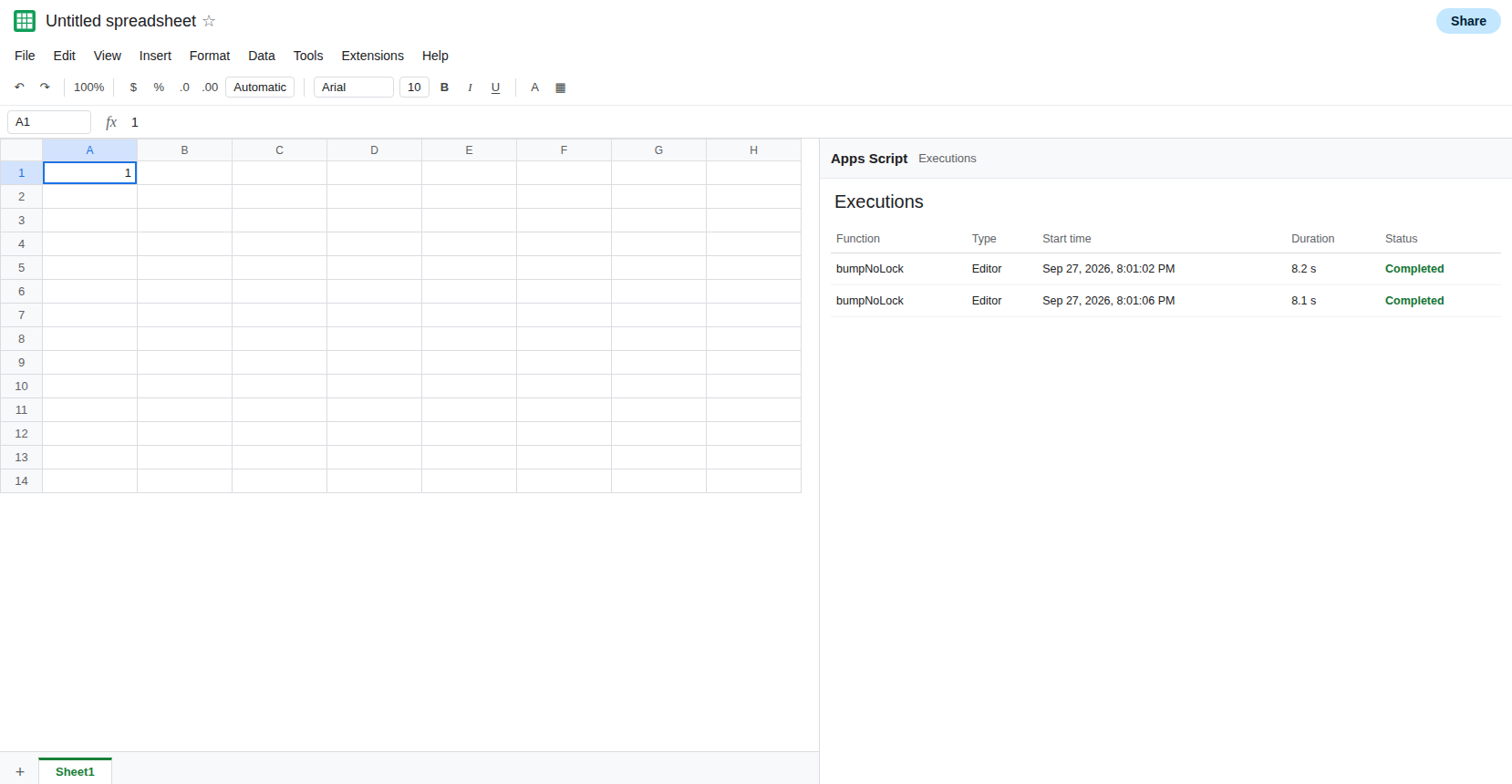
Task: Open the Extensions menu
Action: point(373,56)
